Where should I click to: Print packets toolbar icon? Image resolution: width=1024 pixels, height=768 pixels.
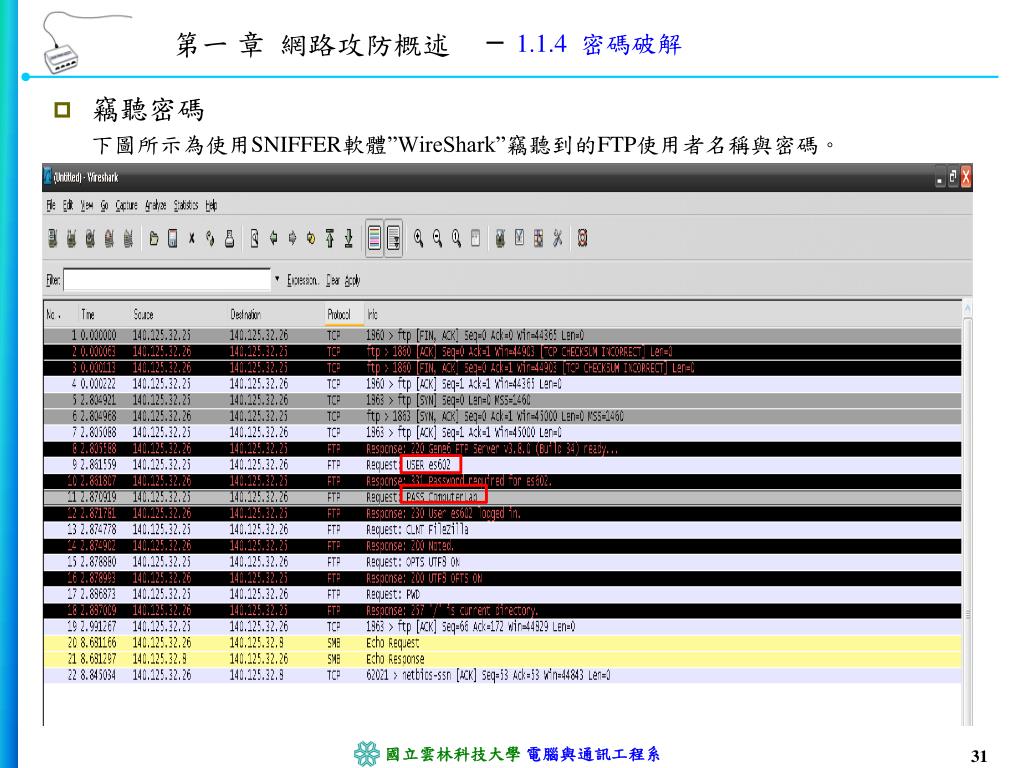click(x=229, y=239)
